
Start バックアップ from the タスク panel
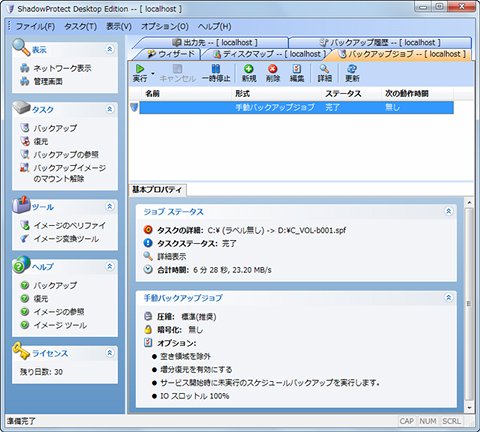click(x=55, y=128)
